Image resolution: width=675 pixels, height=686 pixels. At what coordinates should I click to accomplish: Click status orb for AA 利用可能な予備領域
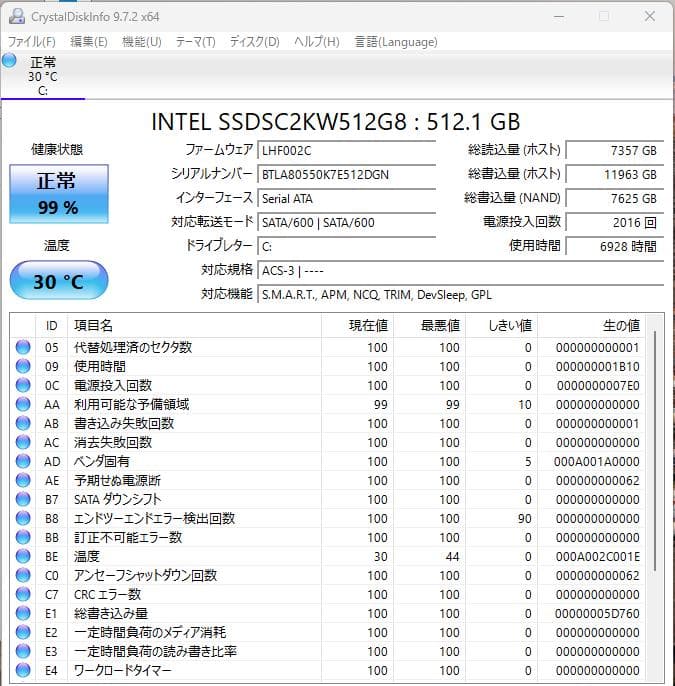pyautogui.click(x=23, y=404)
